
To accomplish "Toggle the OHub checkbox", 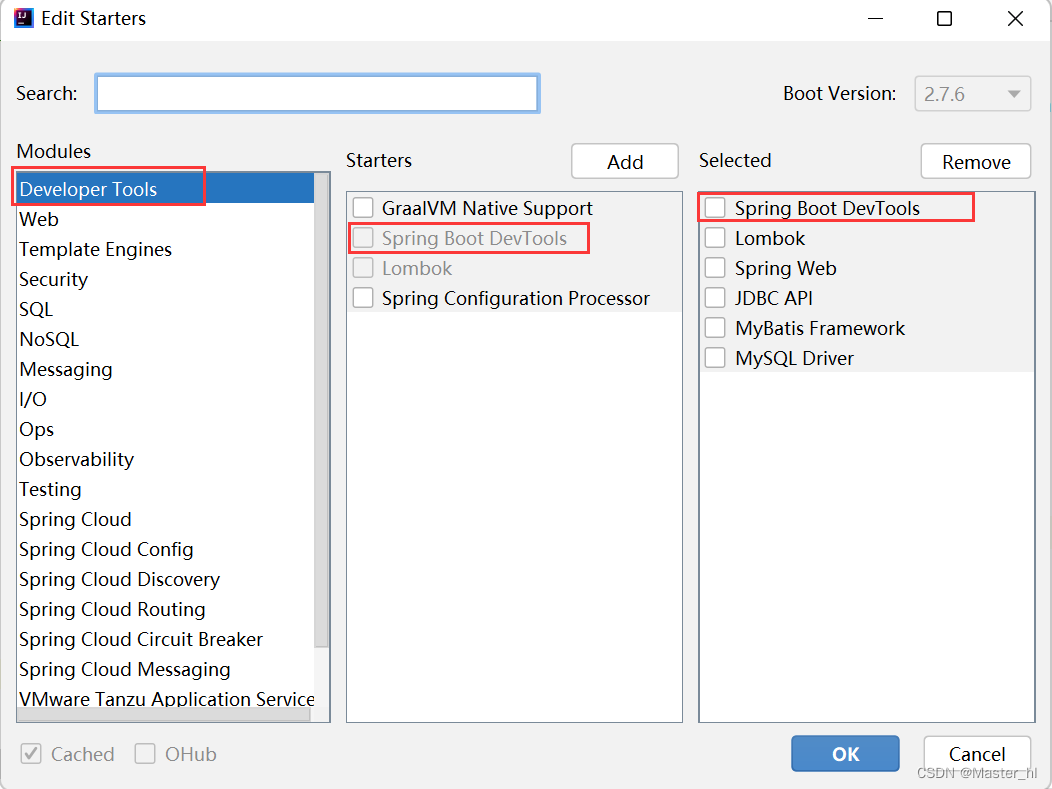I will point(145,754).
